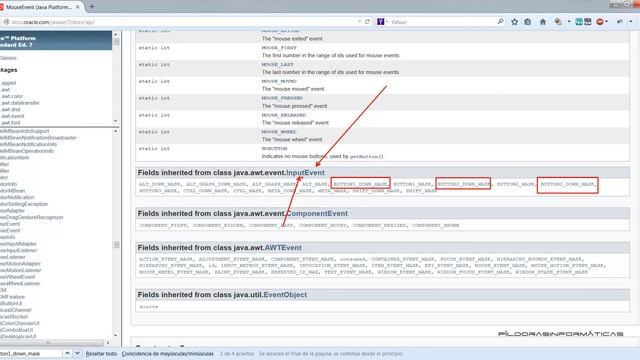The height and width of the screenshot is (360, 640).
Task: Open the red blocker icon's dropdown arrow
Action: coord(607,22)
